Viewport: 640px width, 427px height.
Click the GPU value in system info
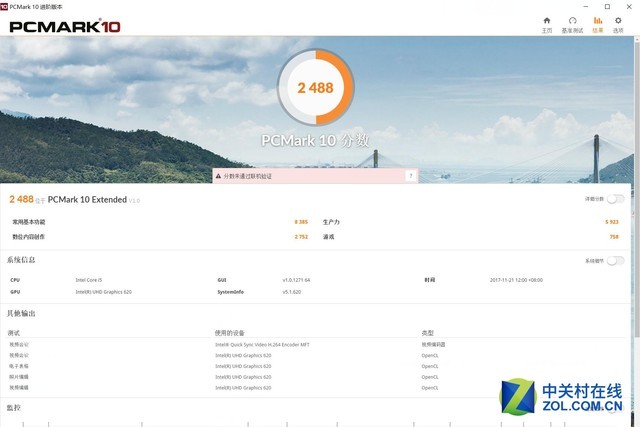[104, 292]
